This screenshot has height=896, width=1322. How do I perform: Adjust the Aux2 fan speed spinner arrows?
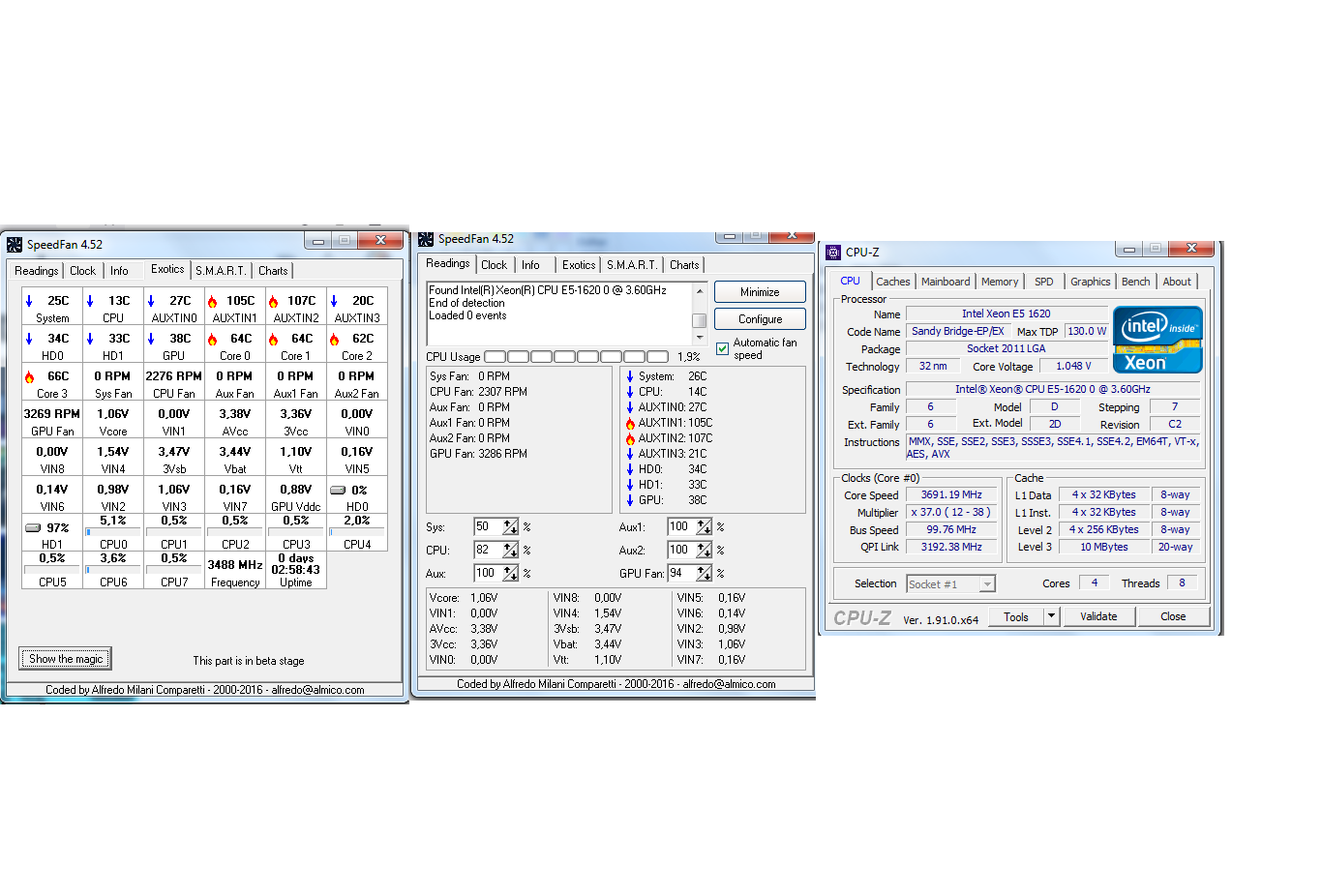[705, 550]
